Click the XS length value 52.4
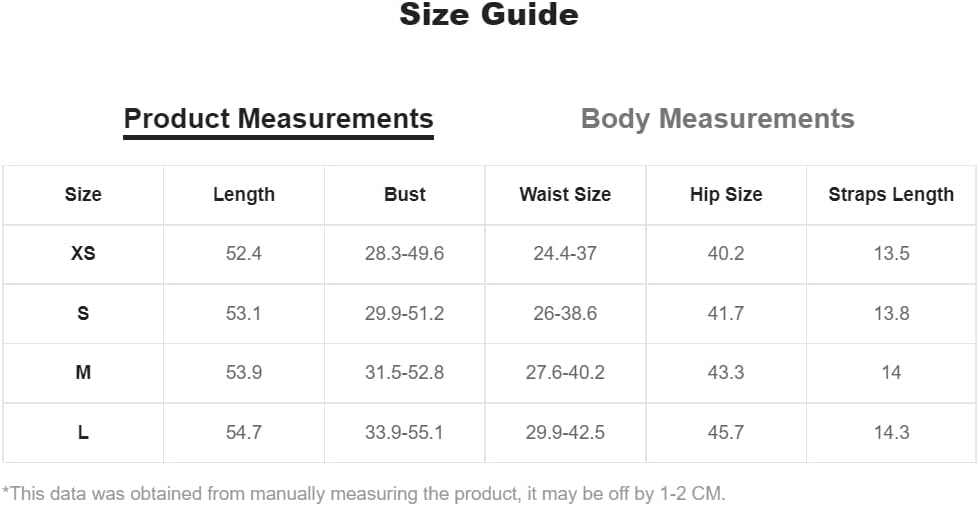979x506 pixels. [x=244, y=254]
